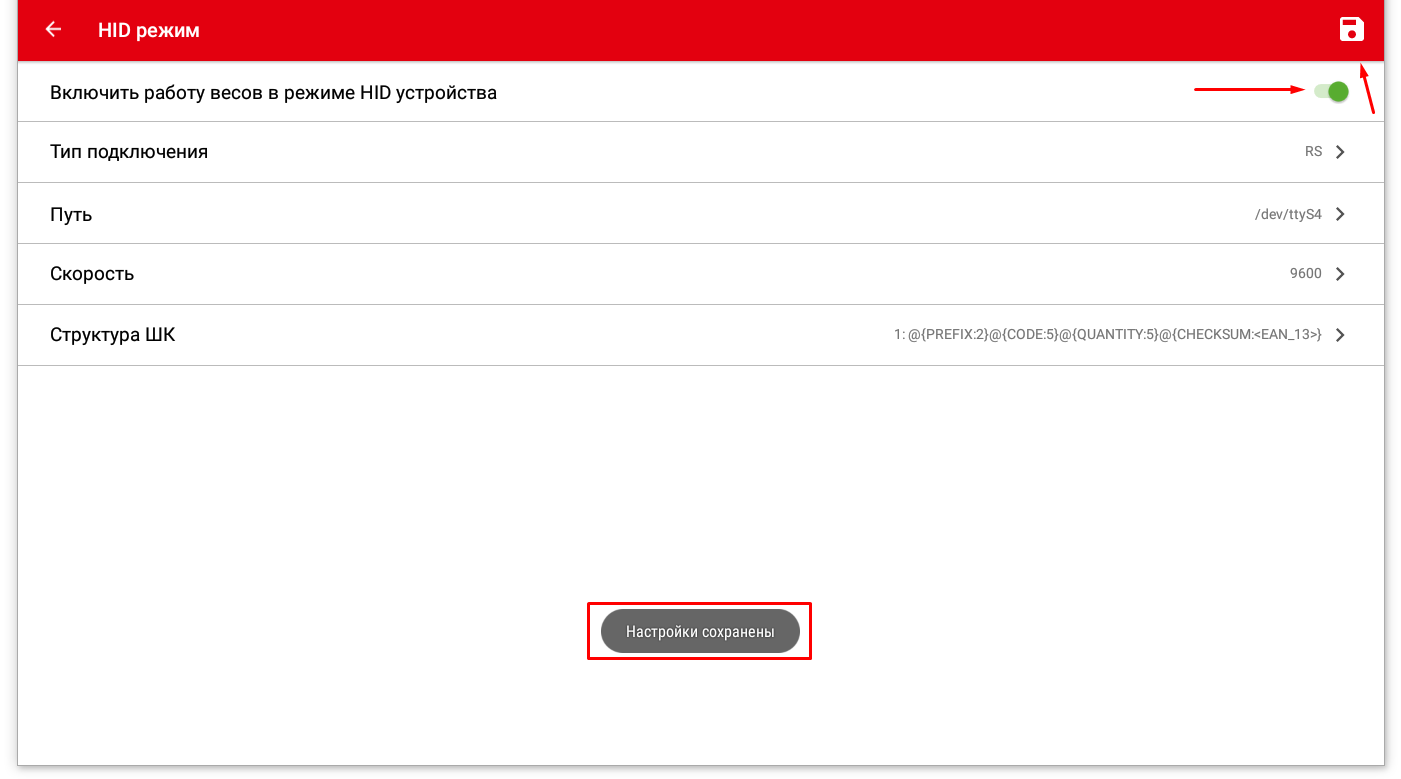The height and width of the screenshot is (779, 1401).
Task: Click the 'HID режим' header title
Action: point(149,30)
